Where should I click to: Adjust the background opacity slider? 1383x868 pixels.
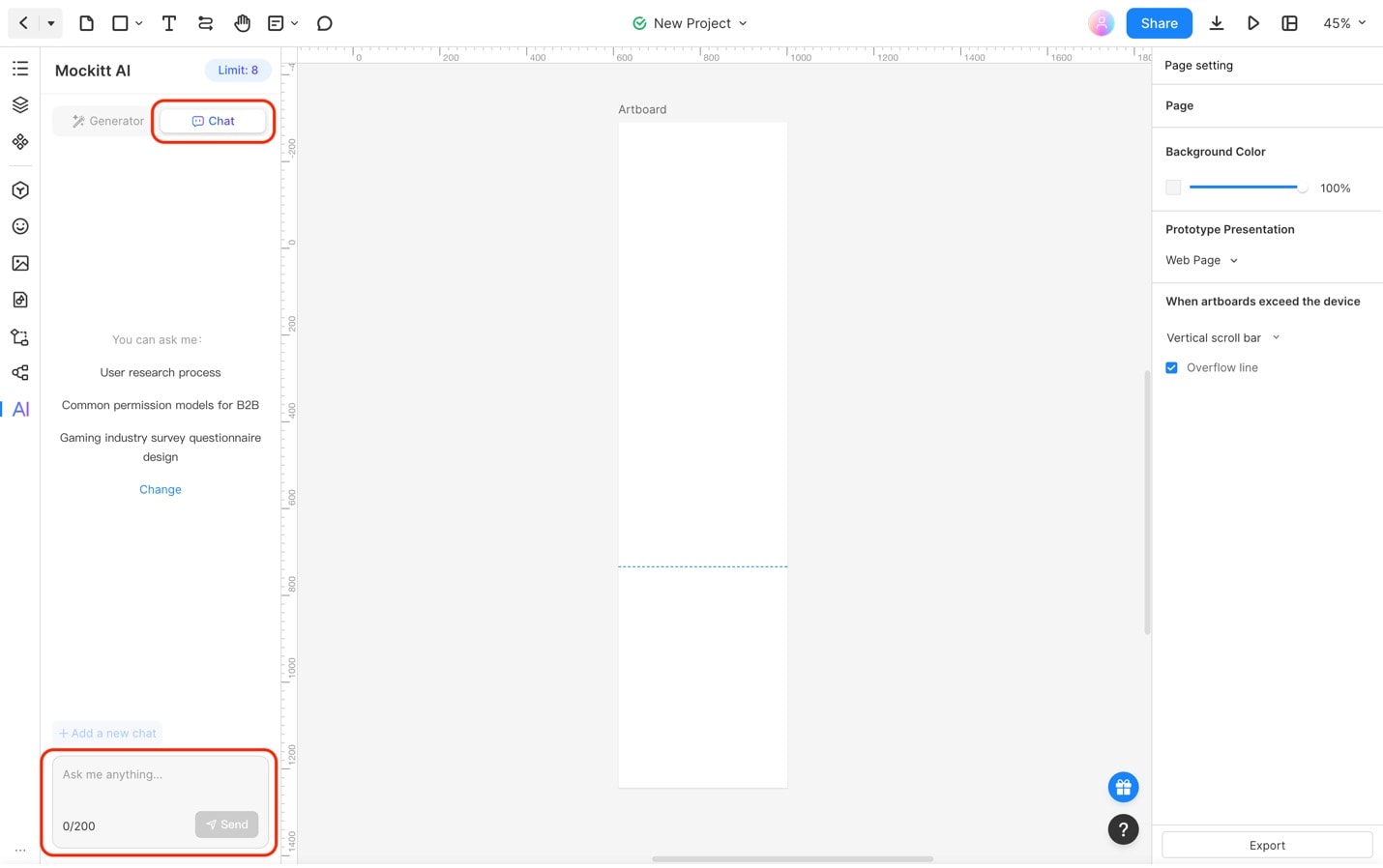coord(1248,188)
